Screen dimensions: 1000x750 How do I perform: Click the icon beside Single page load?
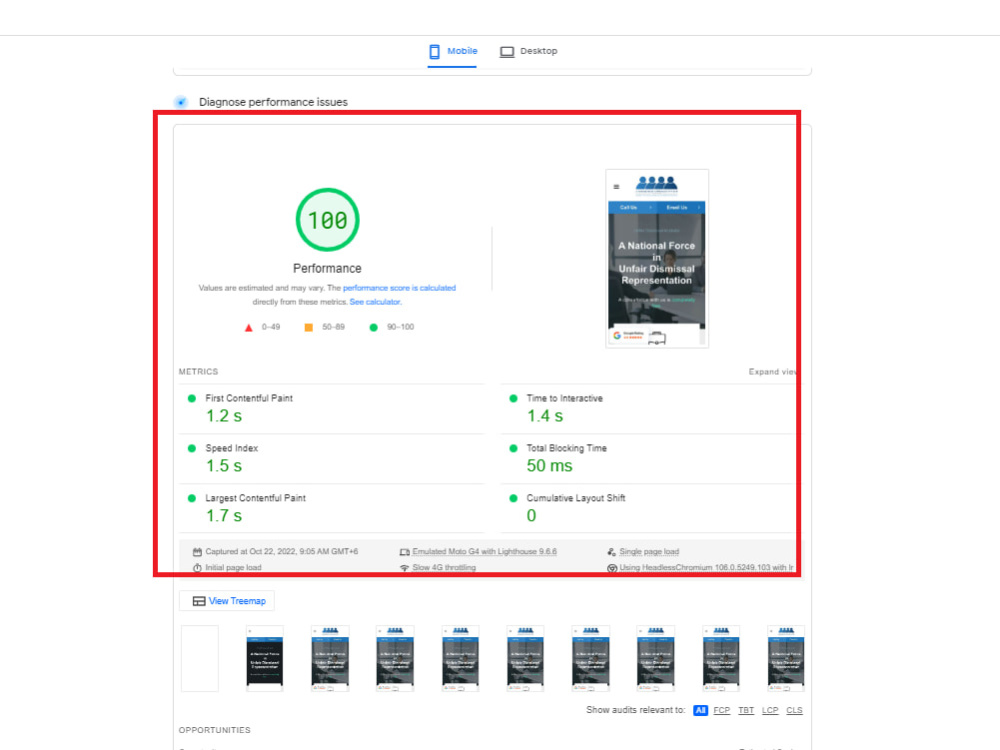pyautogui.click(x=612, y=552)
